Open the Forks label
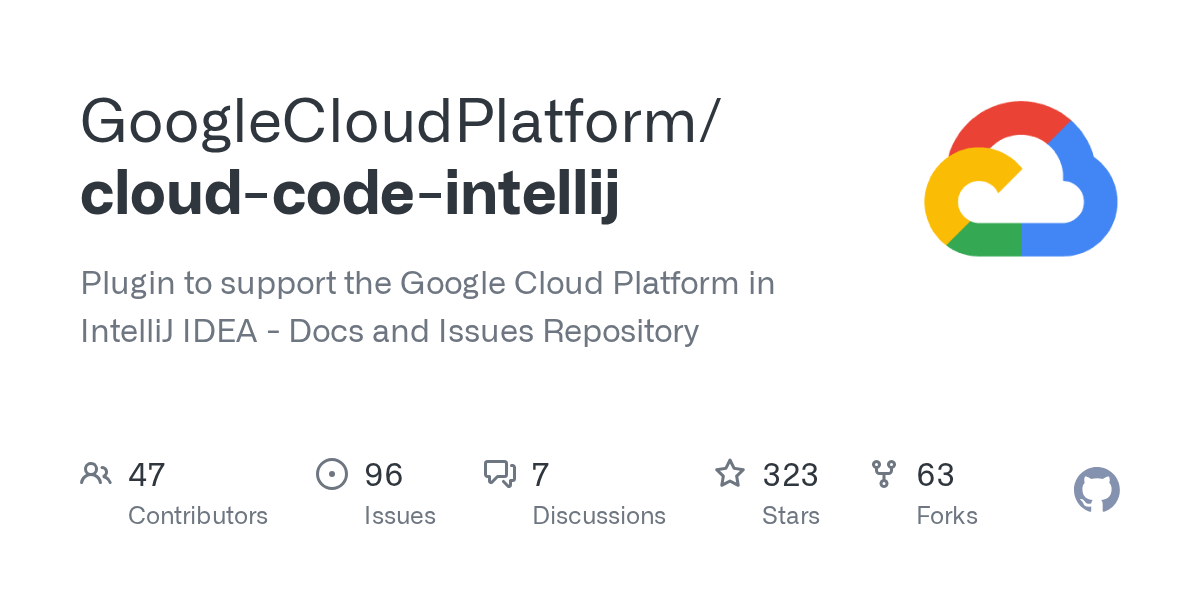Viewport: 1200px width, 600px height. pos(947,516)
